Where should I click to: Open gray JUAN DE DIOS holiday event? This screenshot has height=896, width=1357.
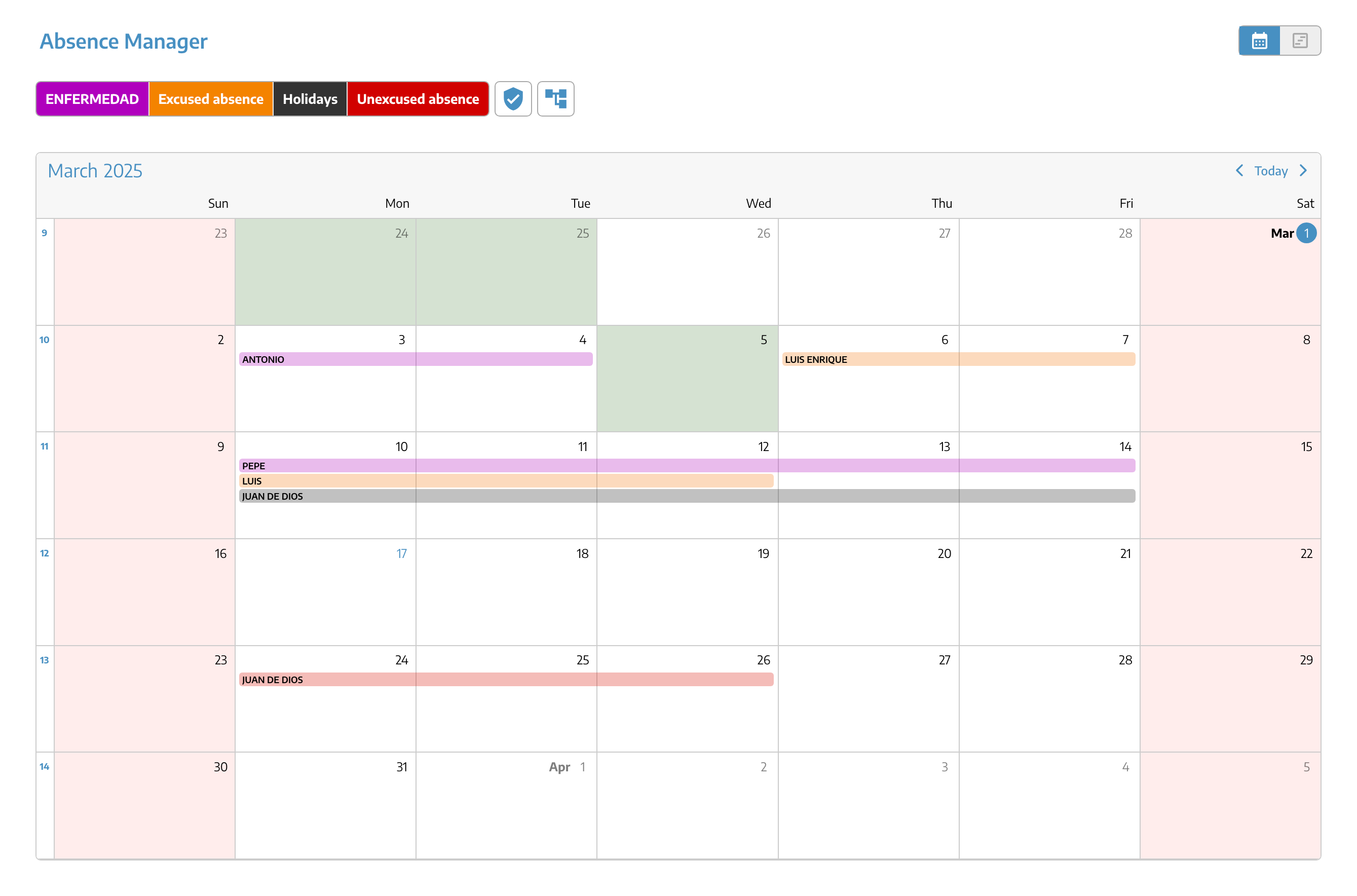pyautogui.click(x=687, y=496)
